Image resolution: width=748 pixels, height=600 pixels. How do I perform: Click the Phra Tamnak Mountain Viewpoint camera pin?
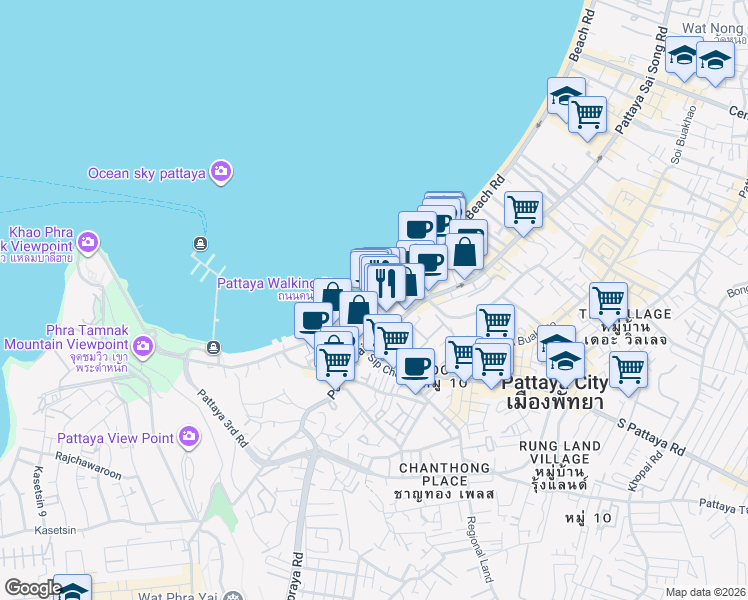click(x=143, y=345)
